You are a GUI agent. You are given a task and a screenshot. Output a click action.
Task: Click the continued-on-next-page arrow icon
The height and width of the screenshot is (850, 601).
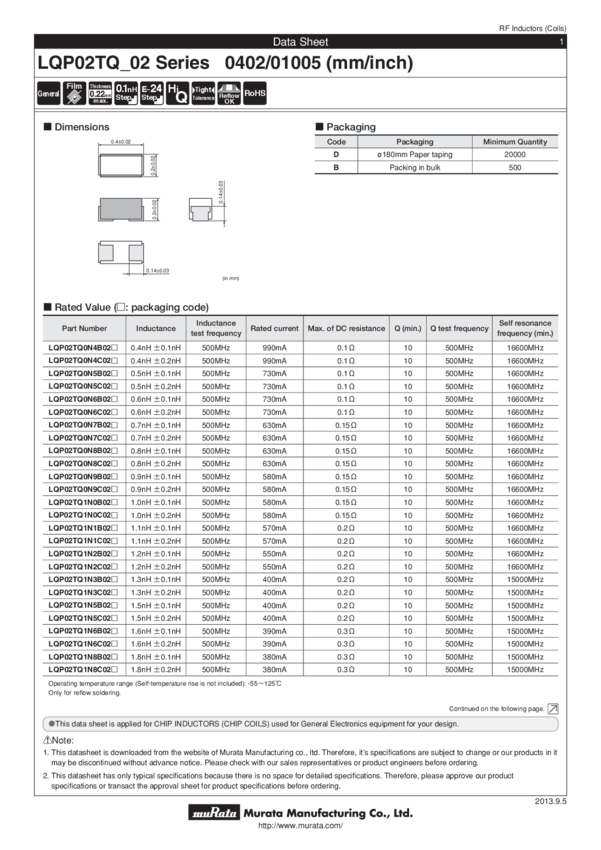(553, 709)
